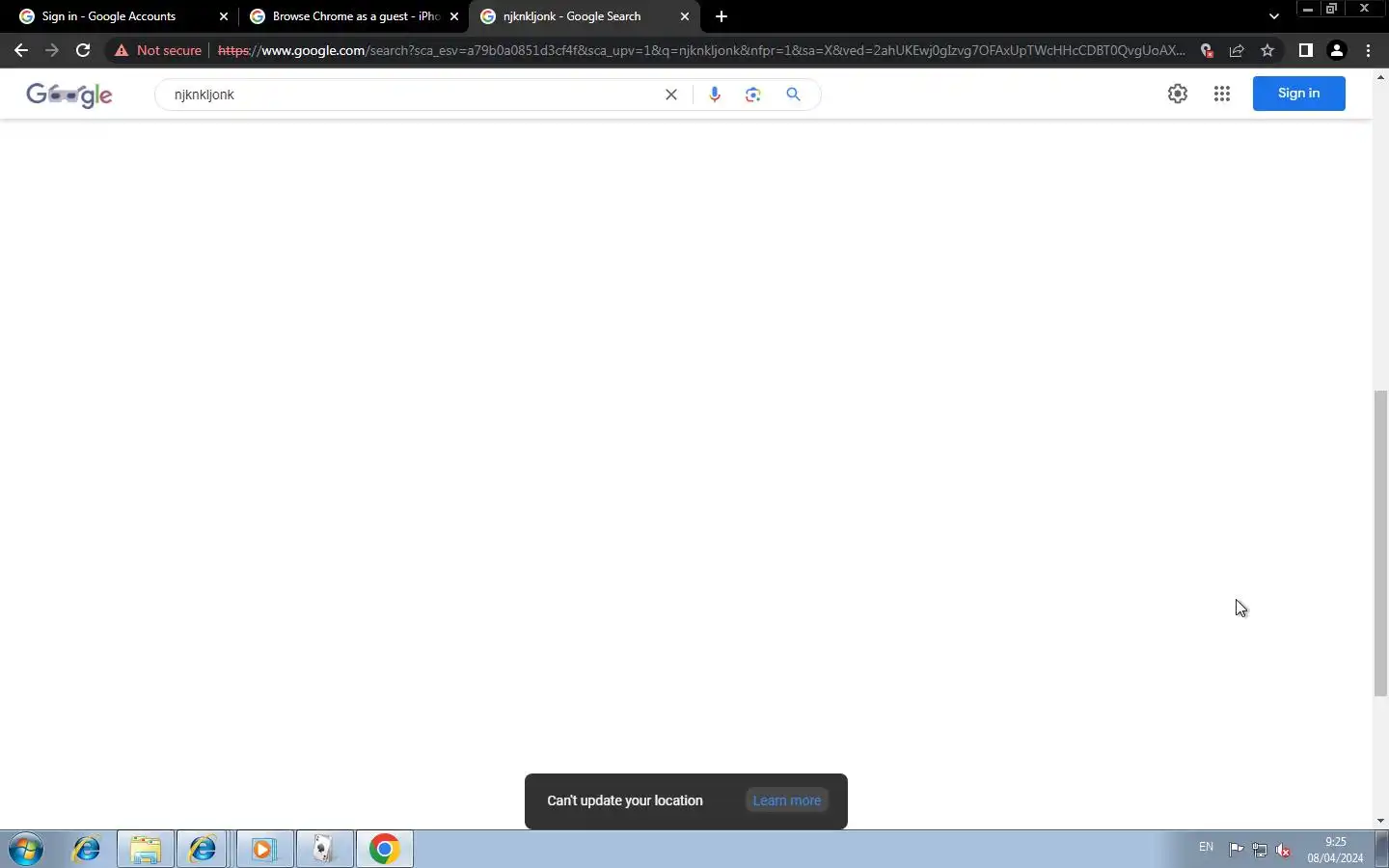Open Google quick settings gear

pyautogui.click(x=1178, y=94)
